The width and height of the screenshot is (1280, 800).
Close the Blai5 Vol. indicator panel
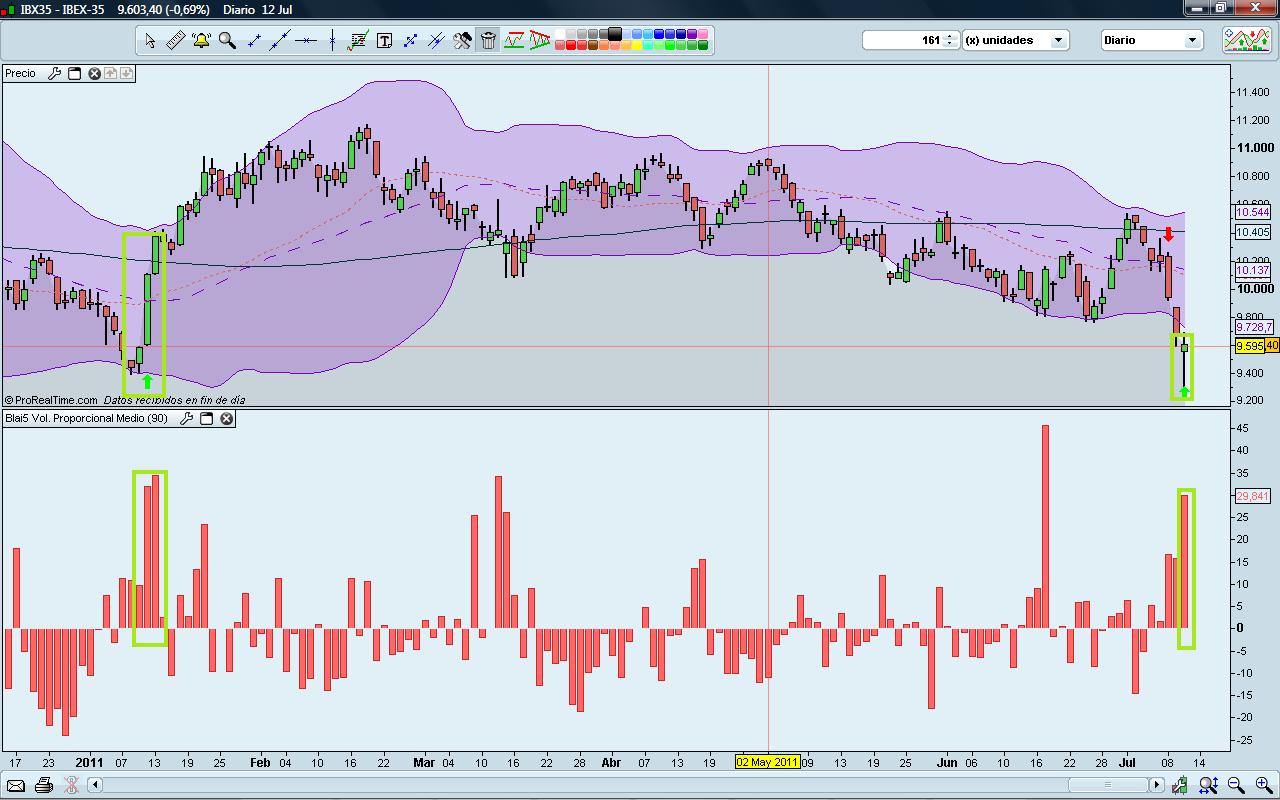tap(227, 418)
